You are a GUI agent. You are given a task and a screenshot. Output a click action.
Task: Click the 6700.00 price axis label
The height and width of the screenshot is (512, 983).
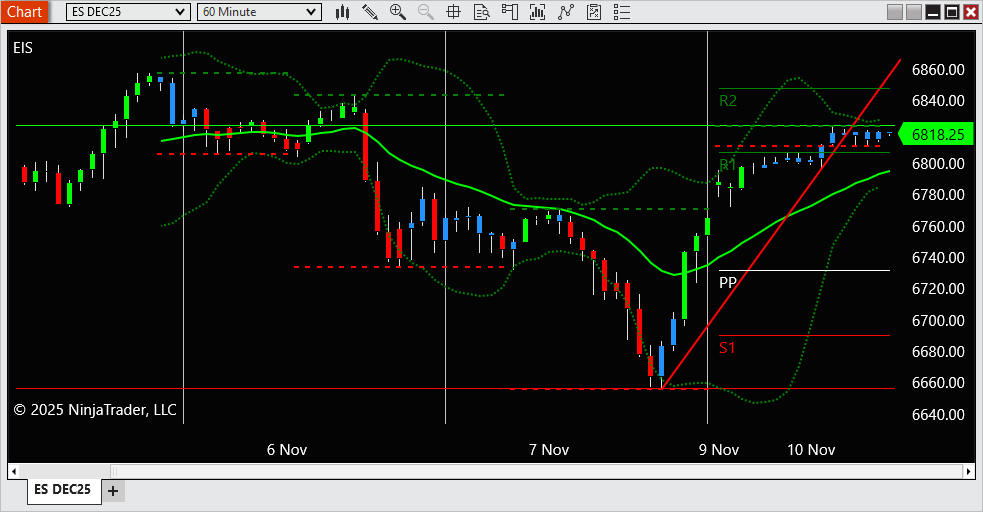938,320
